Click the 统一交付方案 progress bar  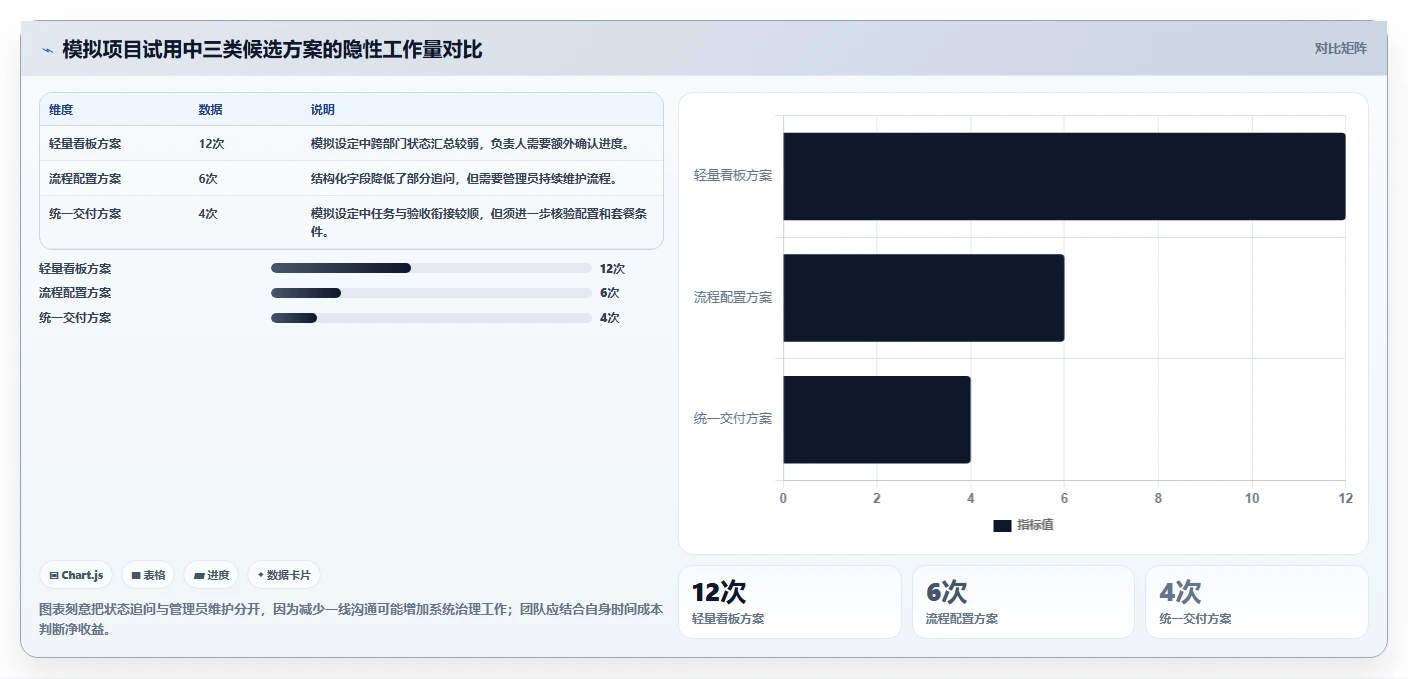[431, 318]
